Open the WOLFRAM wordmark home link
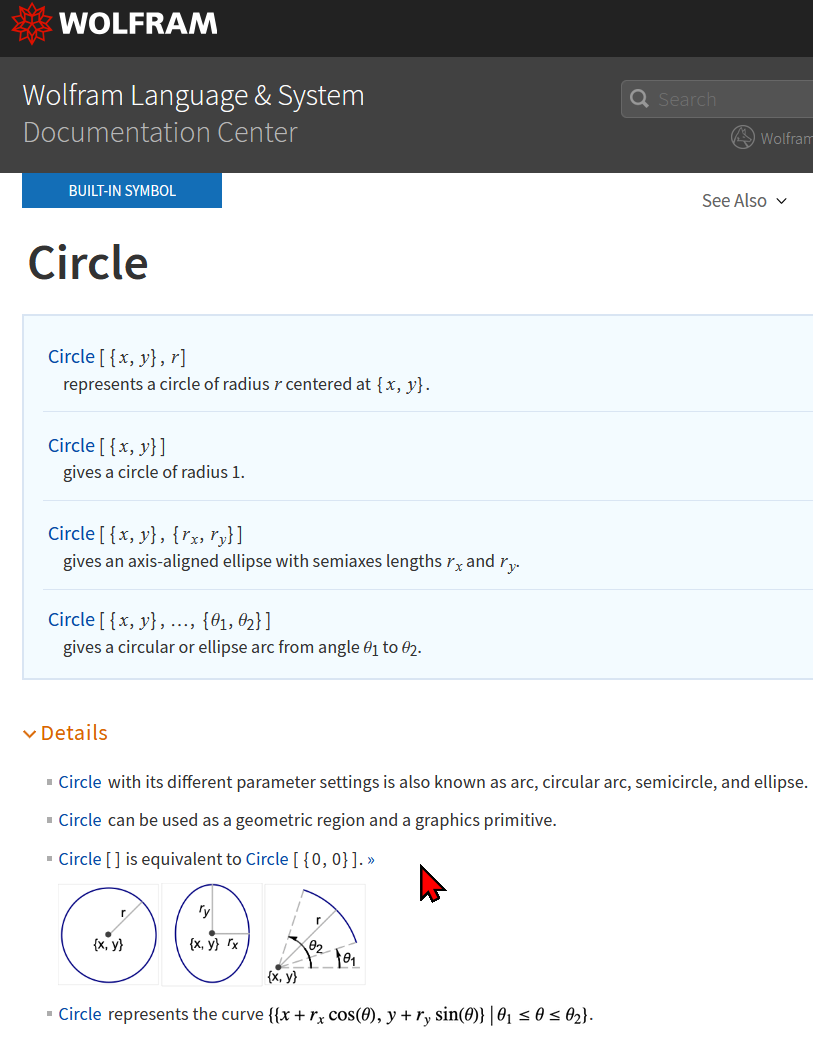The width and height of the screenshot is (813, 1040). coord(138,23)
